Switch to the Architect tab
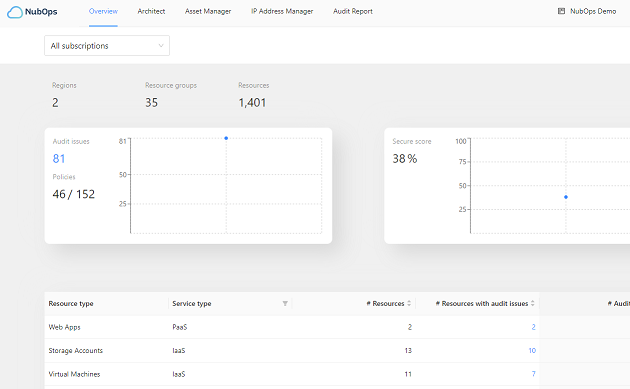This screenshot has height=389, width=630. pyautogui.click(x=151, y=11)
